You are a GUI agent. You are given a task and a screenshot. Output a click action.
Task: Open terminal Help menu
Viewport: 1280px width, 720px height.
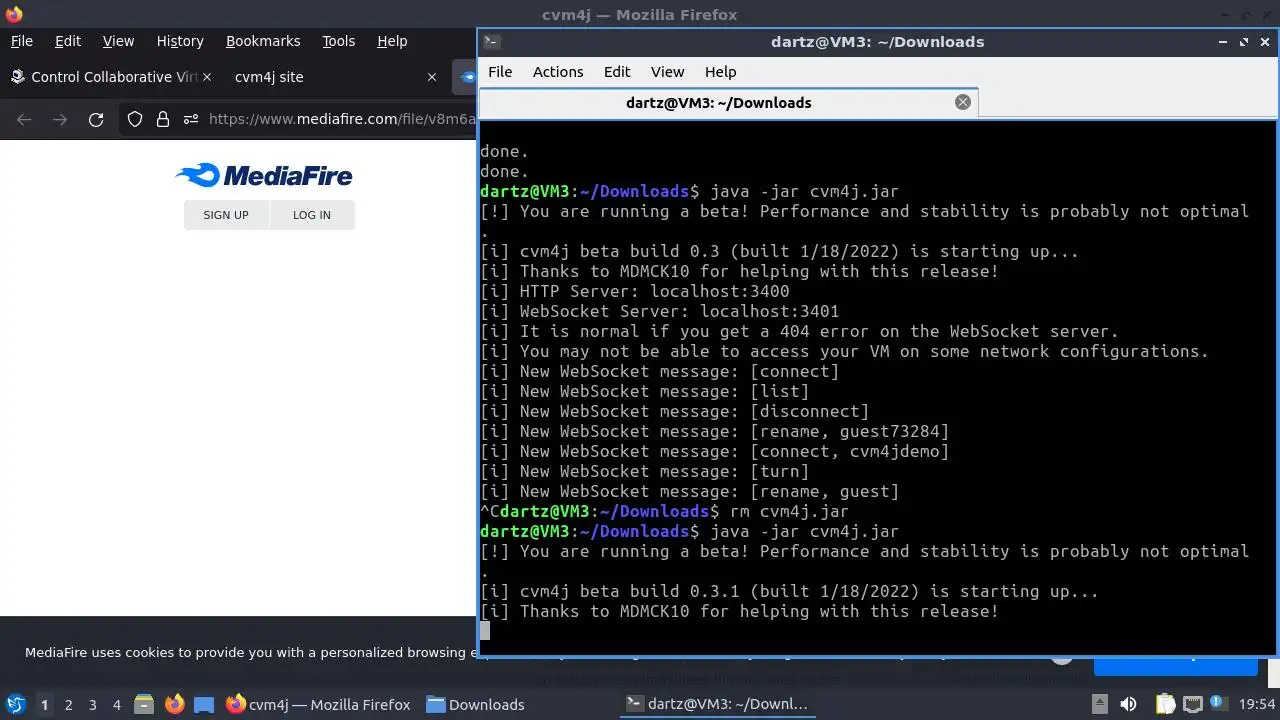tap(720, 72)
